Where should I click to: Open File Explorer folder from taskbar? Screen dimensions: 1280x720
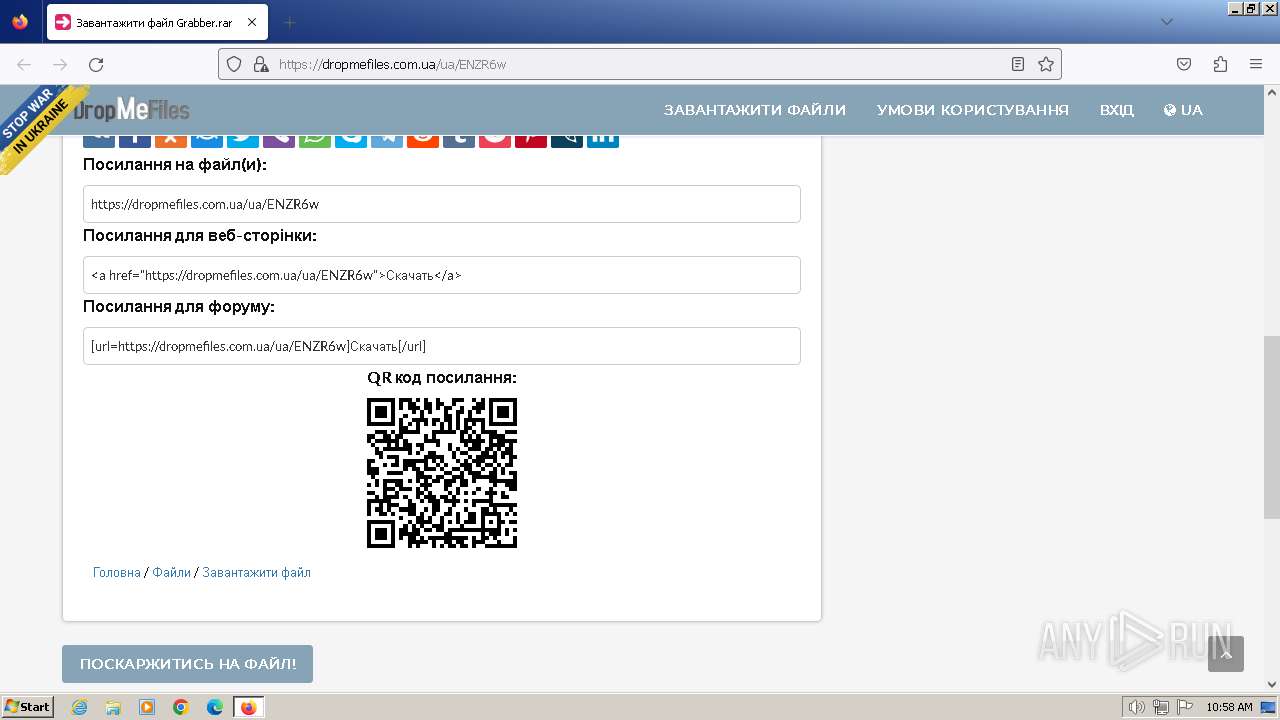(x=113, y=707)
